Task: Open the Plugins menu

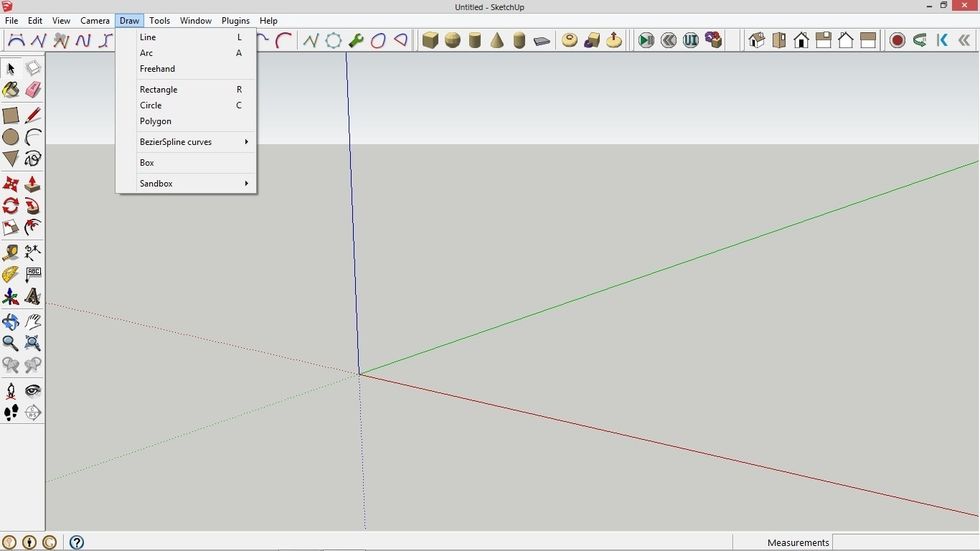Action: (236, 21)
